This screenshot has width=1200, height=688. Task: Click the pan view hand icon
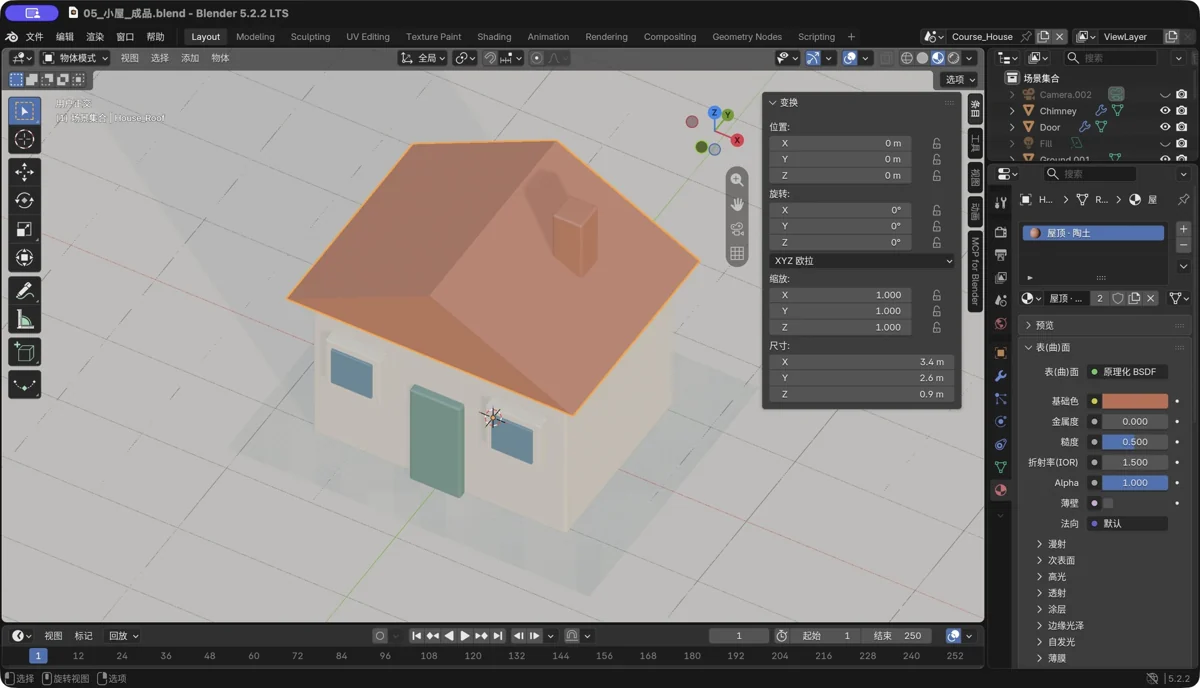pos(737,204)
